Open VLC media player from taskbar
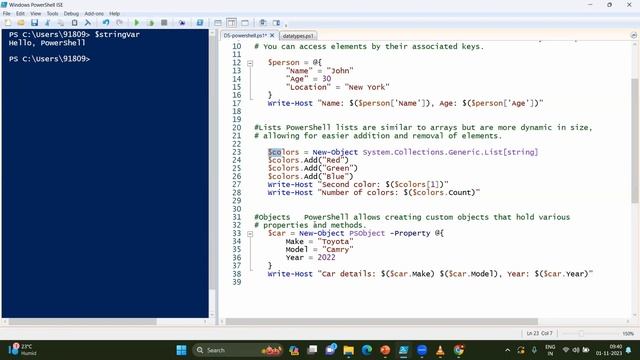 (440, 350)
